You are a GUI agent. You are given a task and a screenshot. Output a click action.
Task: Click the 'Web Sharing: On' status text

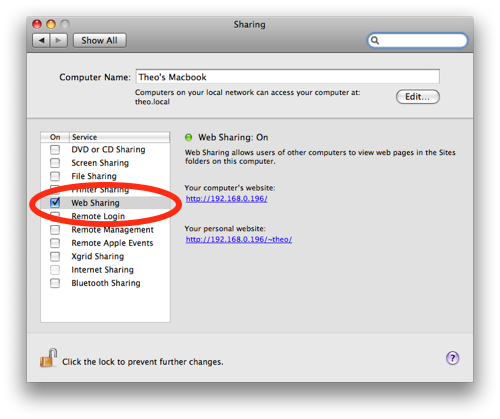point(233,137)
